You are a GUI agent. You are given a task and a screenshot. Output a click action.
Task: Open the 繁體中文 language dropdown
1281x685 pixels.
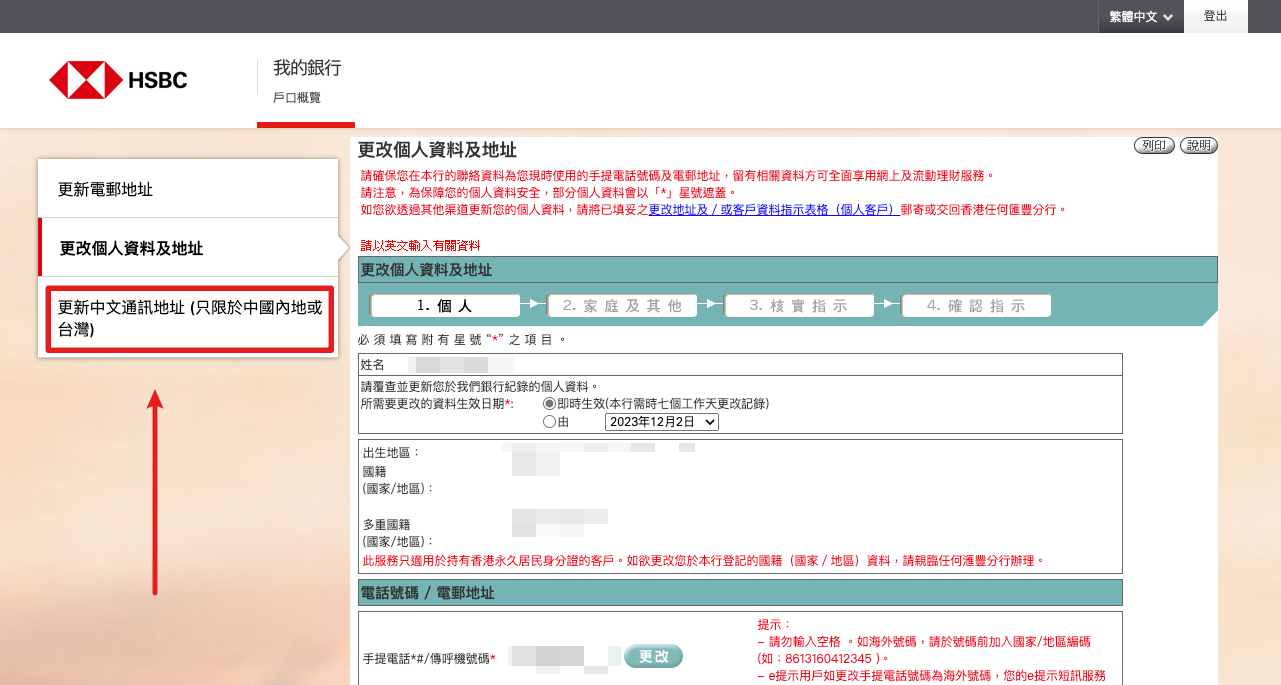tap(1133, 17)
